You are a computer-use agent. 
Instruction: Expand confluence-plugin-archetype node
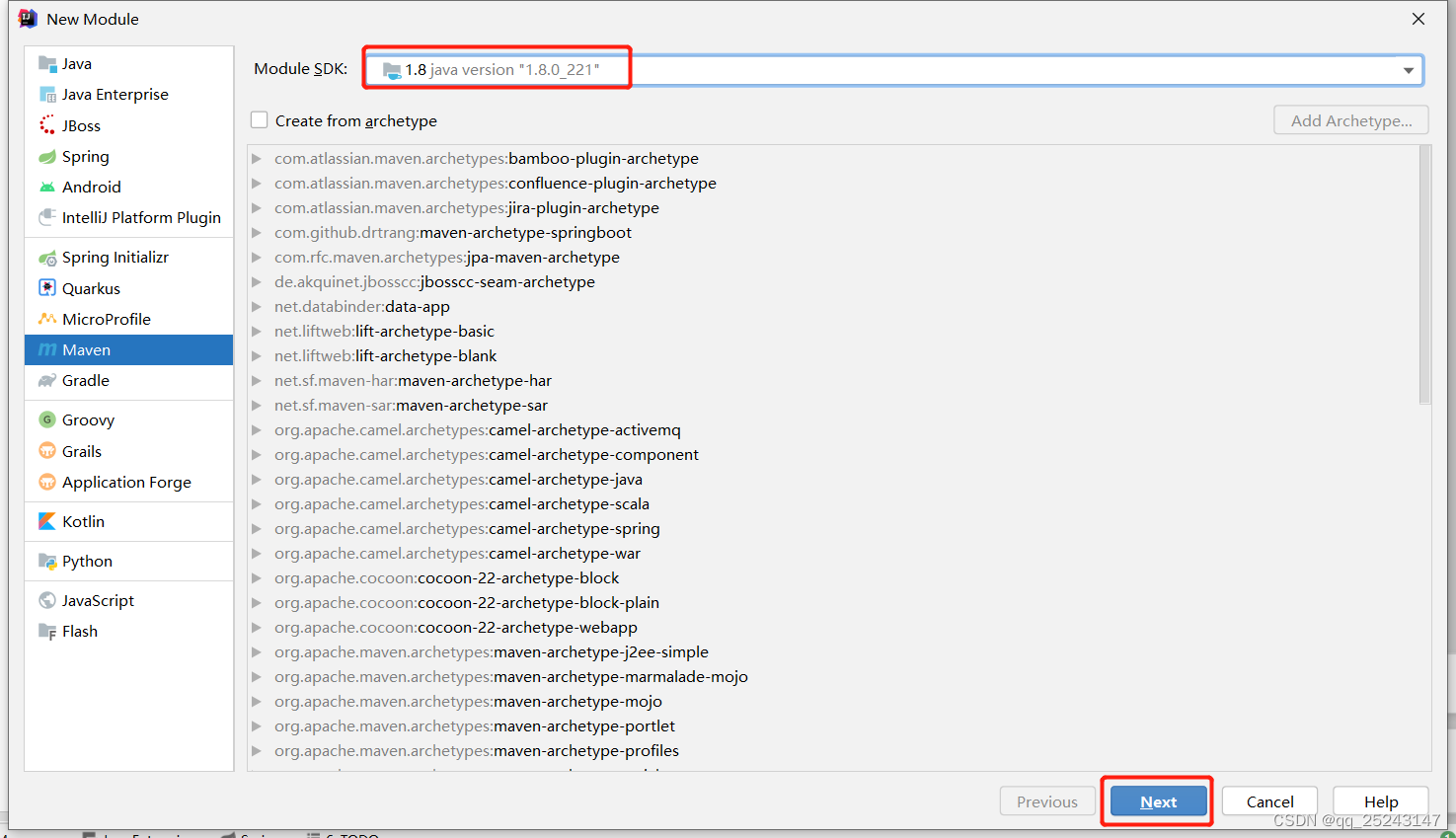257,183
